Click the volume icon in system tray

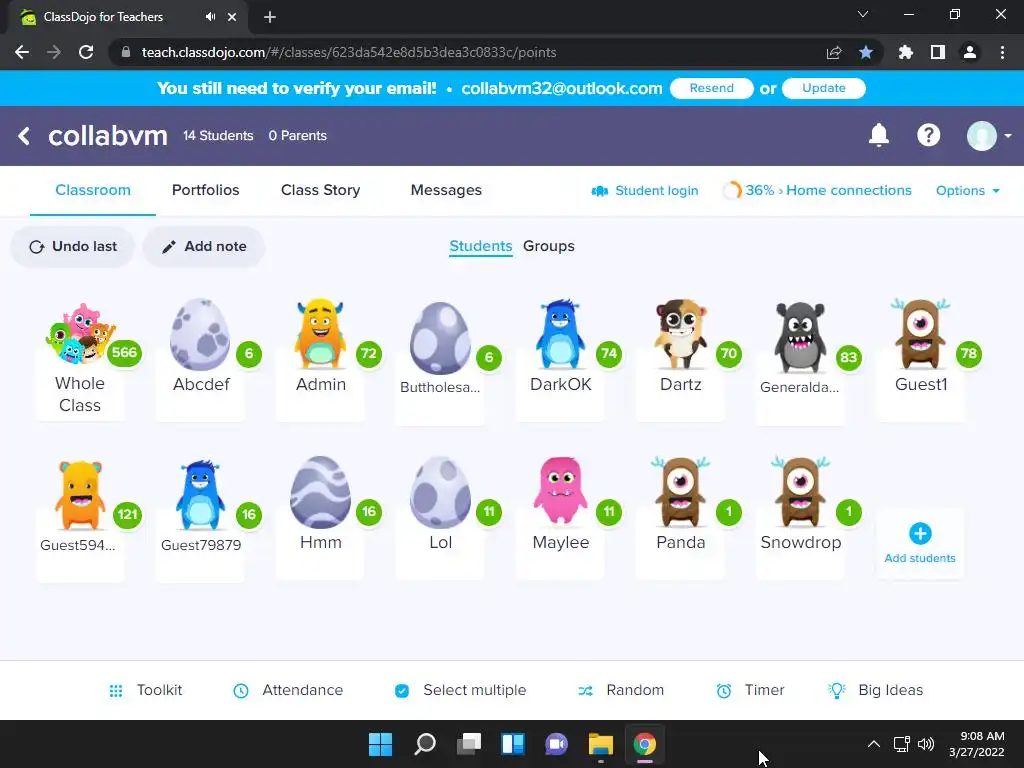[x=925, y=744]
